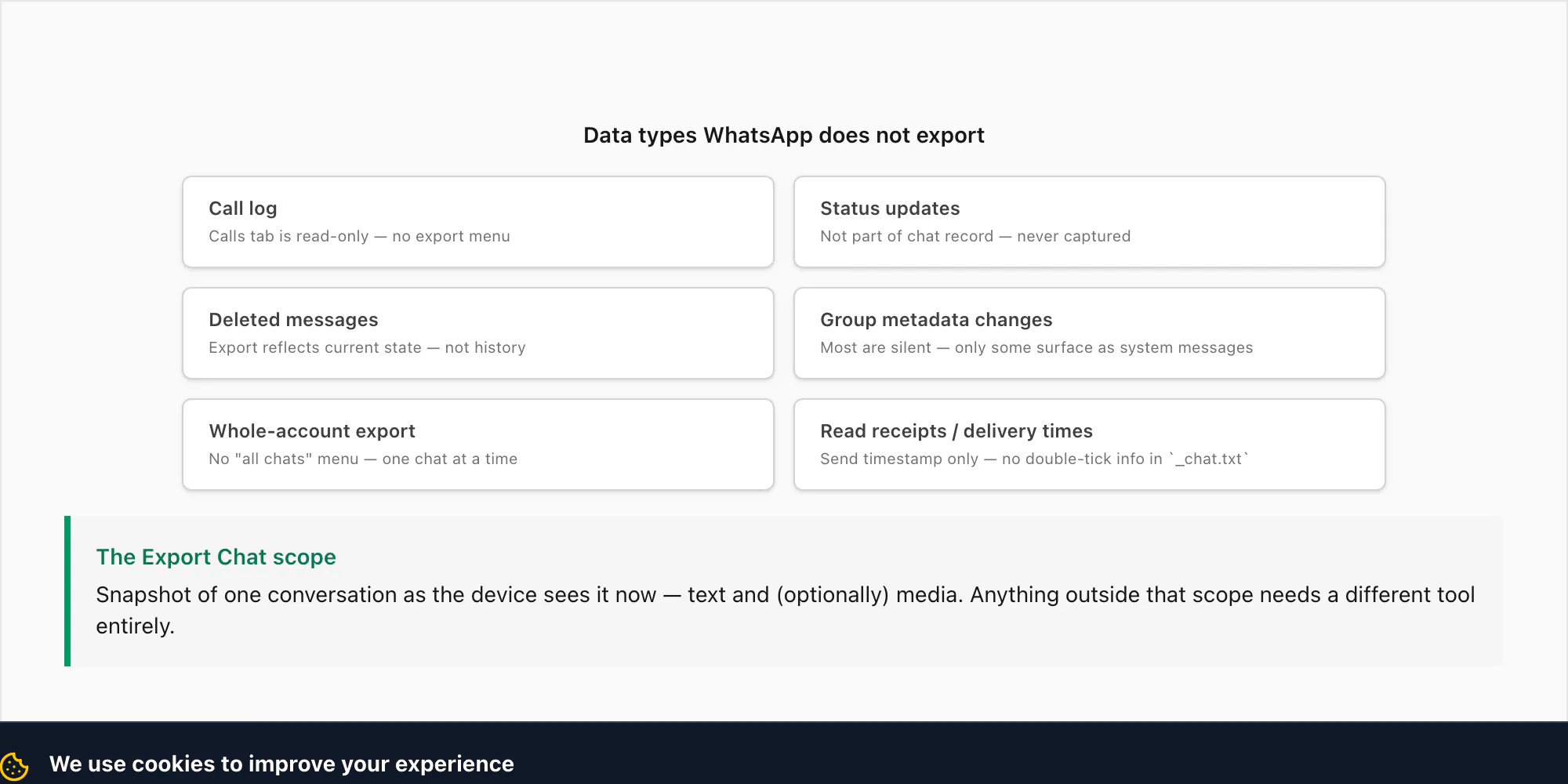This screenshot has width=1568, height=784.
Task: Select the Call log card
Action: point(478,222)
